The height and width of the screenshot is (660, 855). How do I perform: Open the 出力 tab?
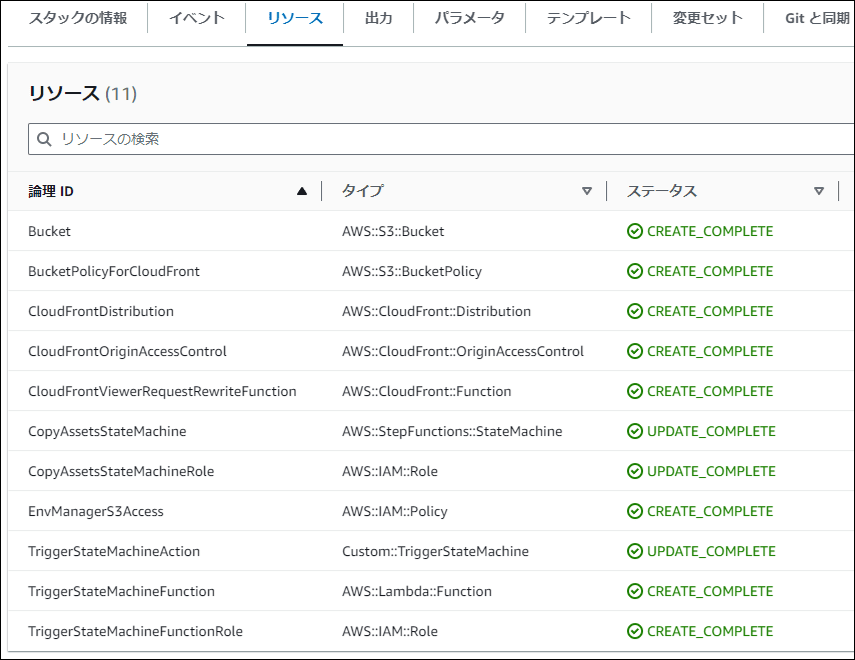click(x=378, y=18)
